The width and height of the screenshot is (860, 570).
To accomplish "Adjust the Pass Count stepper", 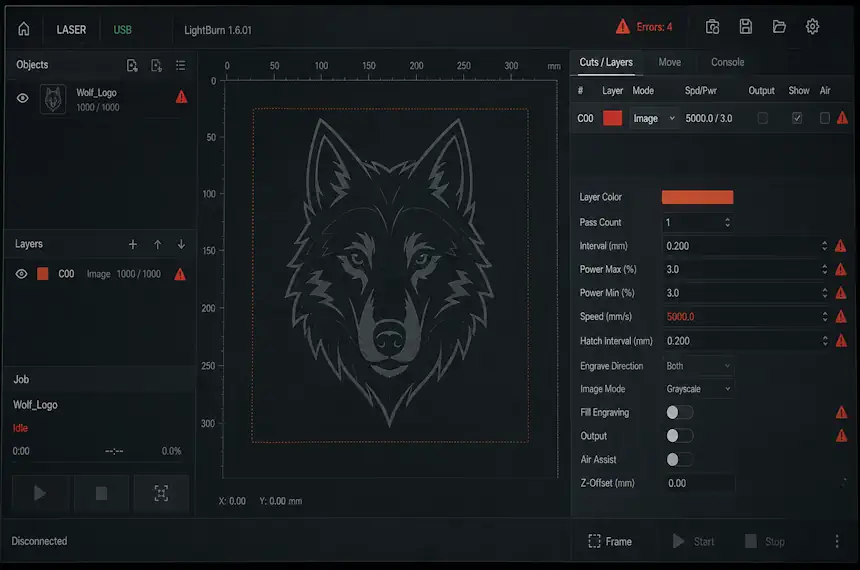I will tap(727, 222).
